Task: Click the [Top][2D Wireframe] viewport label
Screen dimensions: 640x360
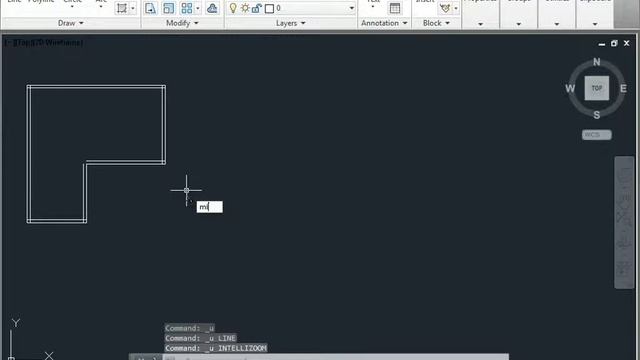Action: pyautogui.click(x=44, y=42)
